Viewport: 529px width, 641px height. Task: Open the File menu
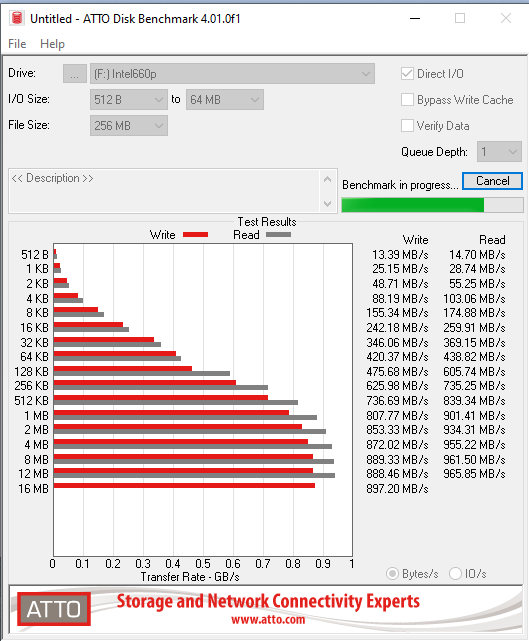17,44
